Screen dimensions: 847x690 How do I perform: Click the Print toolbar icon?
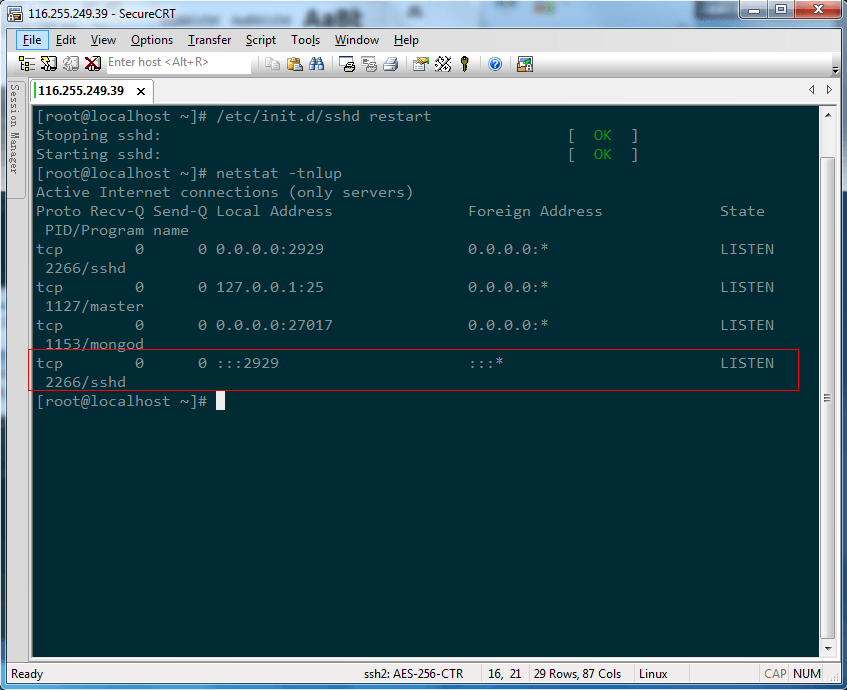coord(391,63)
